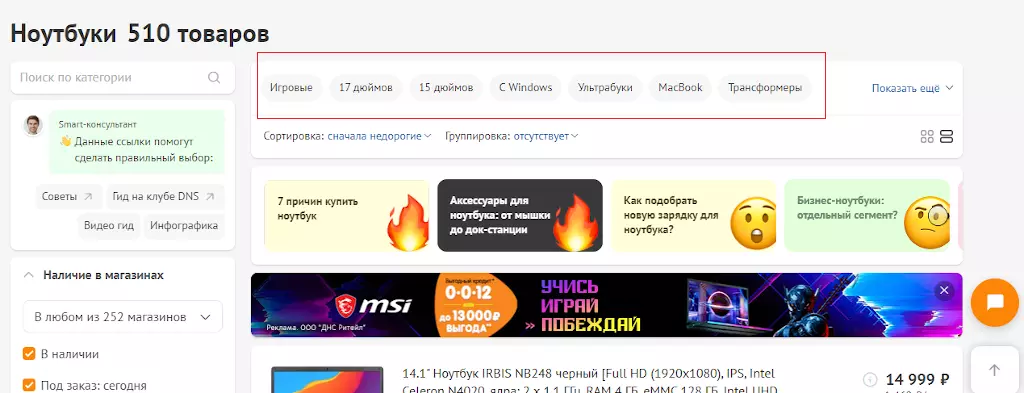1024x393 pixels.
Task: Open the "7 причин купить ноутбук" card
Action: click(346, 215)
